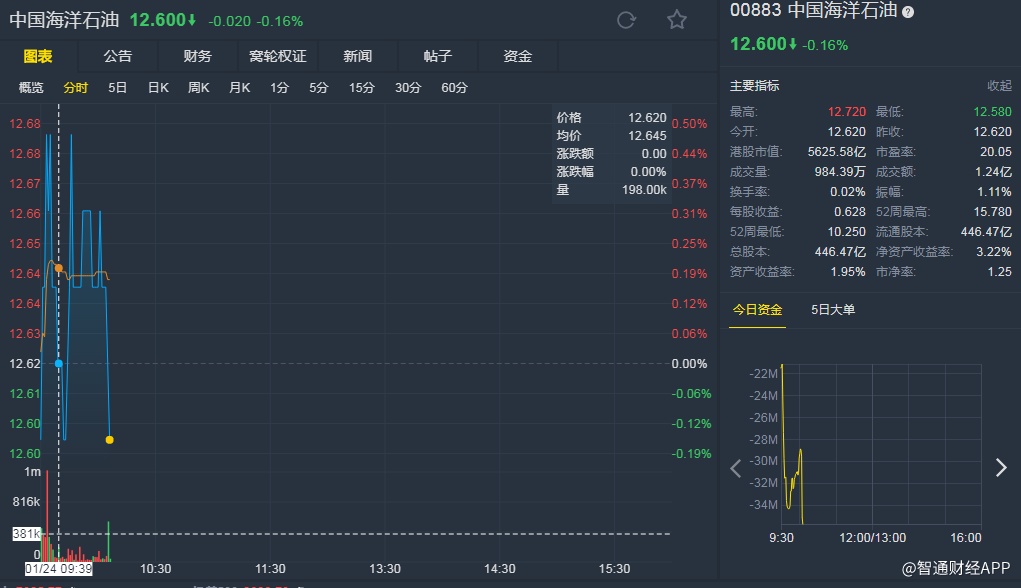Click the refresh icon
The width and height of the screenshot is (1021, 588).
[627, 20]
